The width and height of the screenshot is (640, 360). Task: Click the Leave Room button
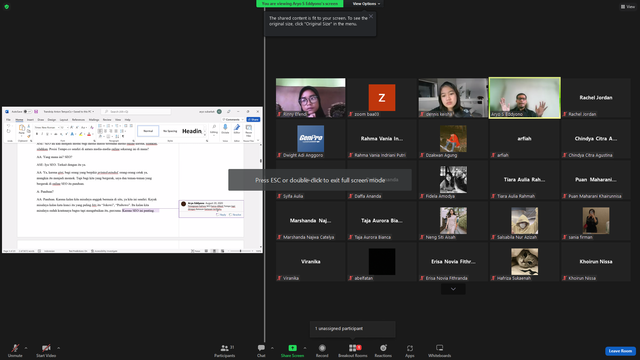pyautogui.click(x=620, y=351)
